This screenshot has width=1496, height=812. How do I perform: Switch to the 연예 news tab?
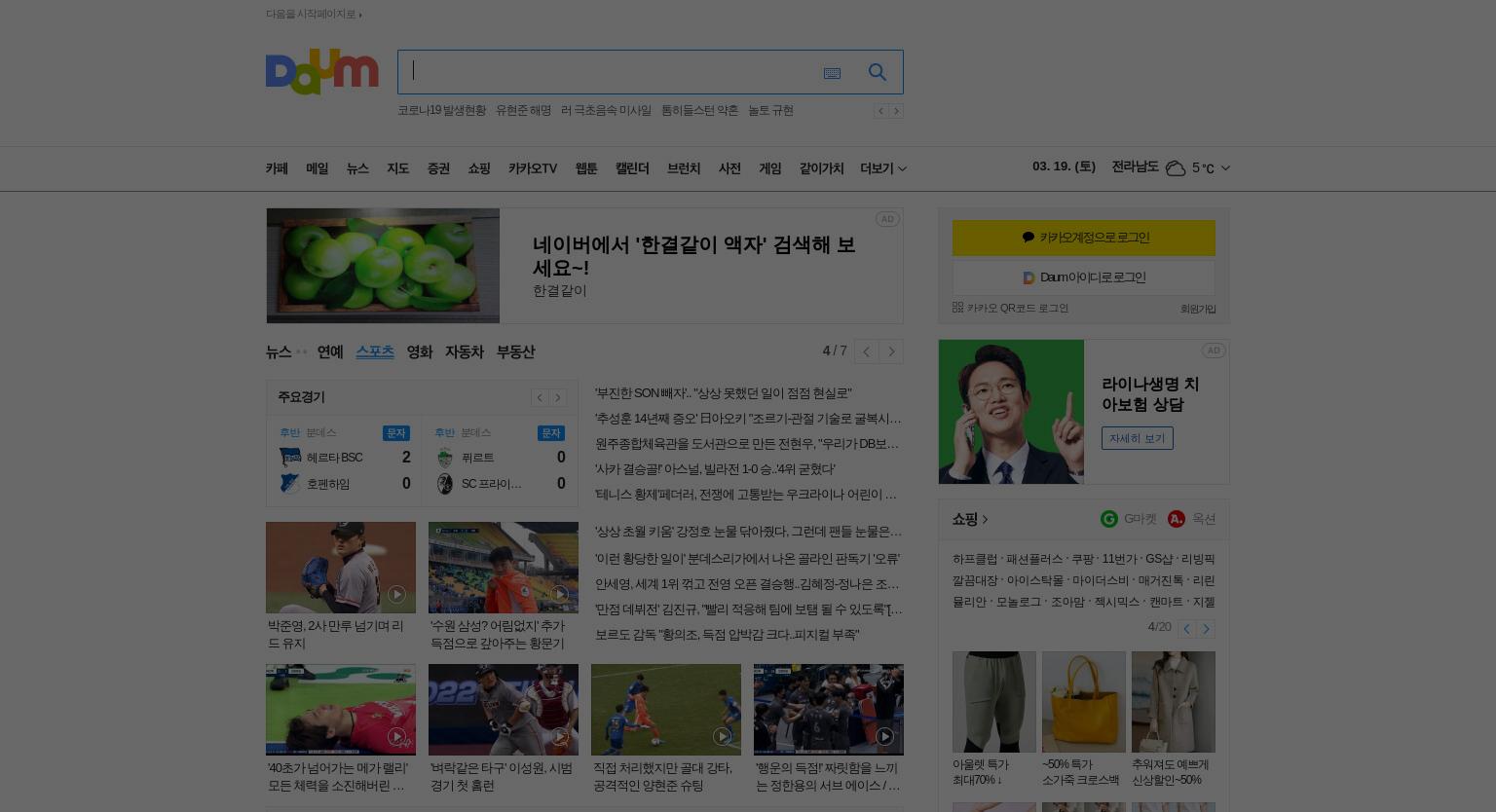click(x=330, y=351)
